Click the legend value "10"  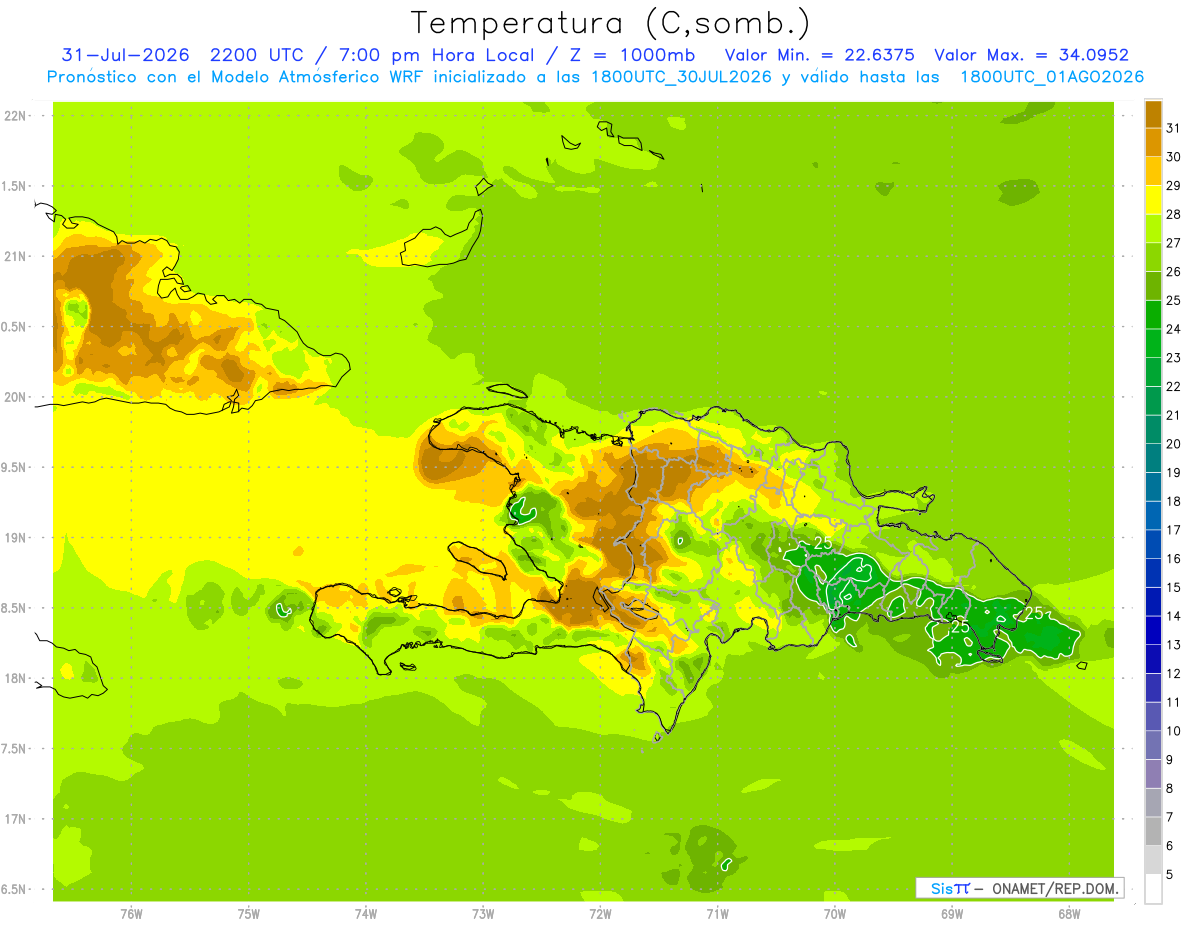pos(1174,731)
